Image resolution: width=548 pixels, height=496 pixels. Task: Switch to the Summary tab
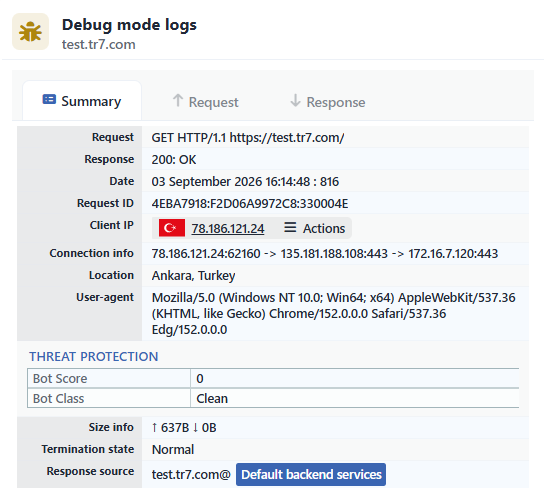(82, 101)
